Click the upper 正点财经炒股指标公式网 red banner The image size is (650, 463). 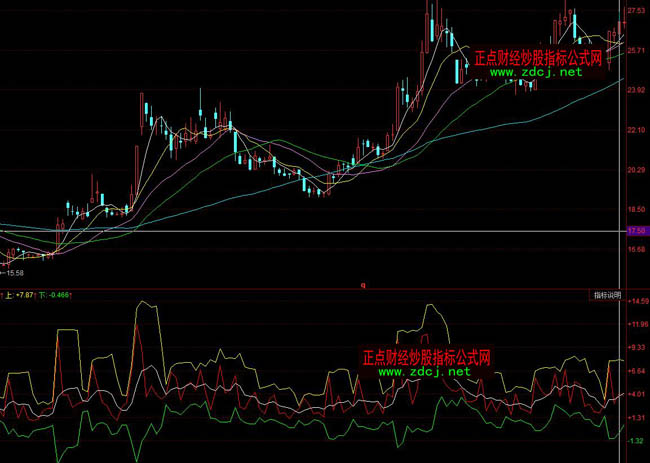[x=538, y=58]
